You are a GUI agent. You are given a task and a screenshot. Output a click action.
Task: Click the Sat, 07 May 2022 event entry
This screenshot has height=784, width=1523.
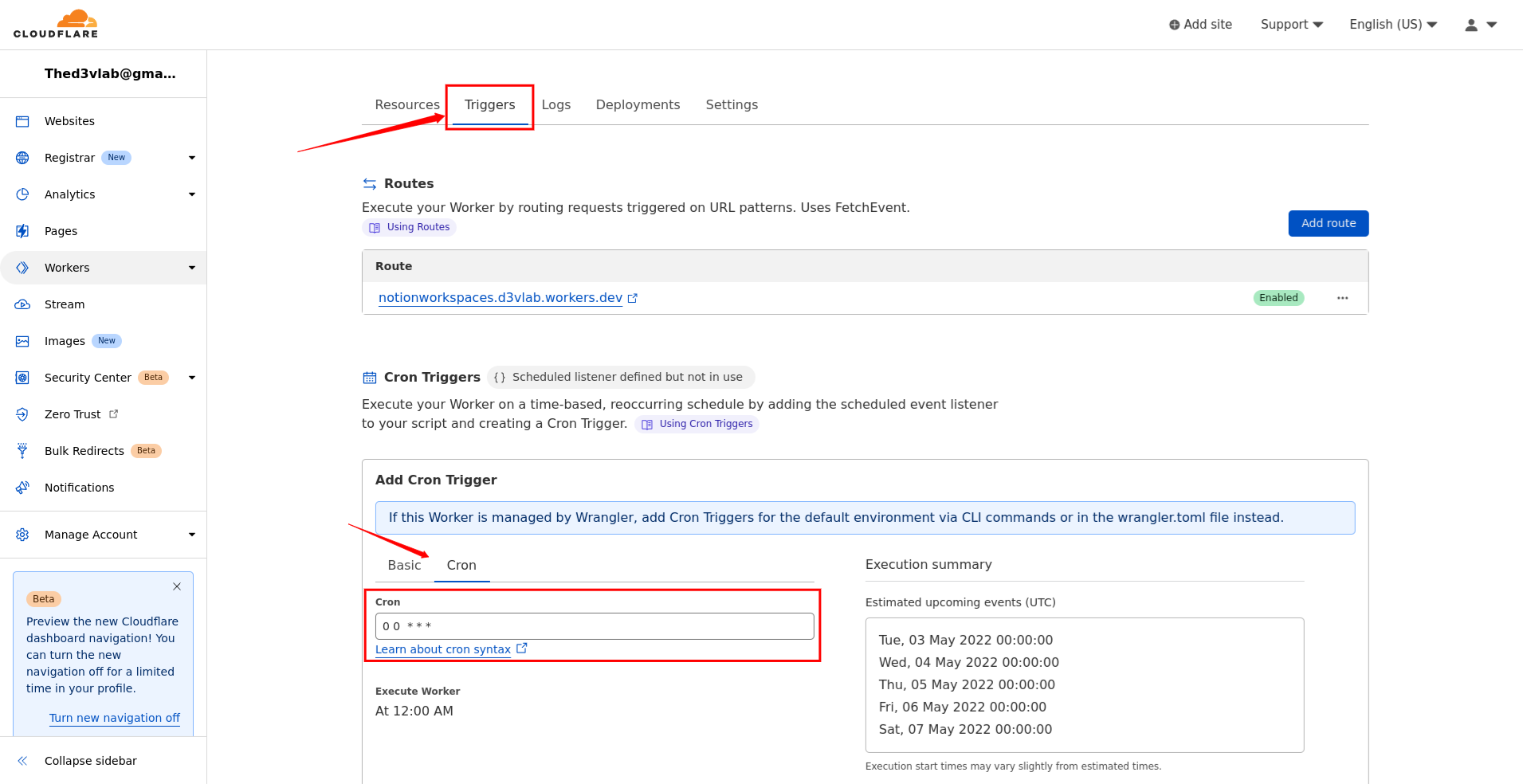coord(965,730)
